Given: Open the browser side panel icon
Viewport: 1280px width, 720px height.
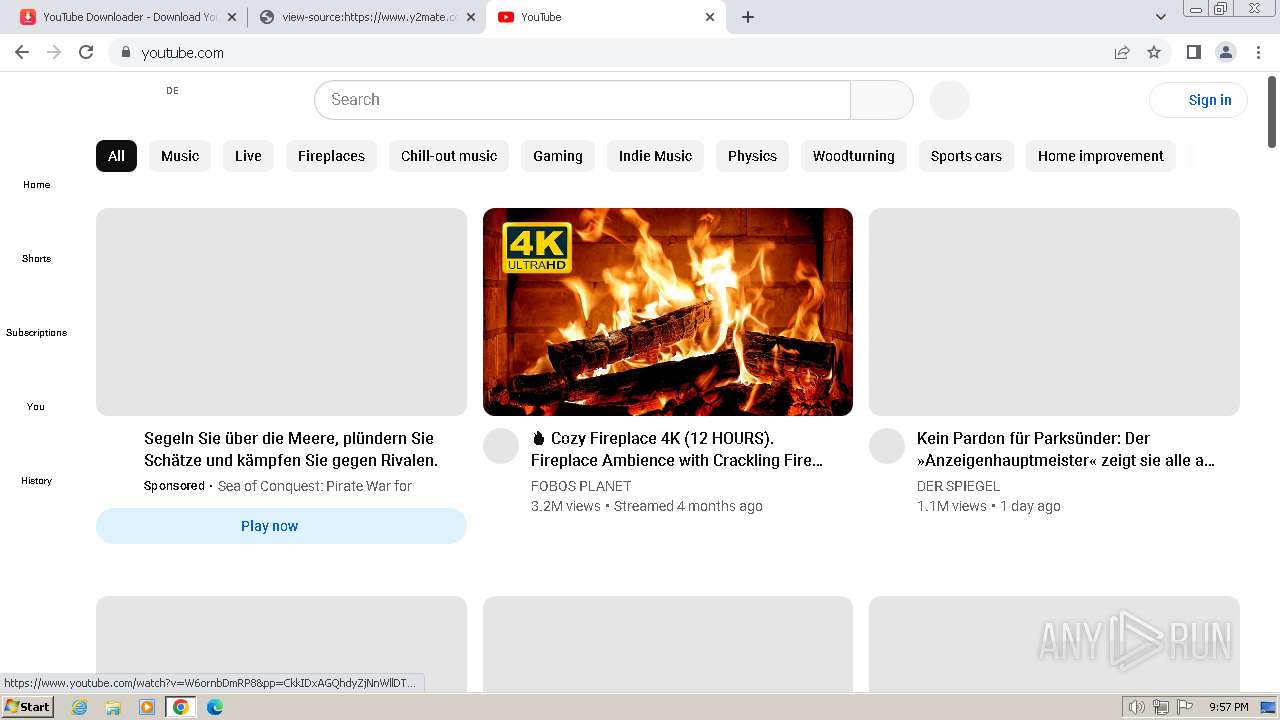Looking at the screenshot, I should point(1193,52).
